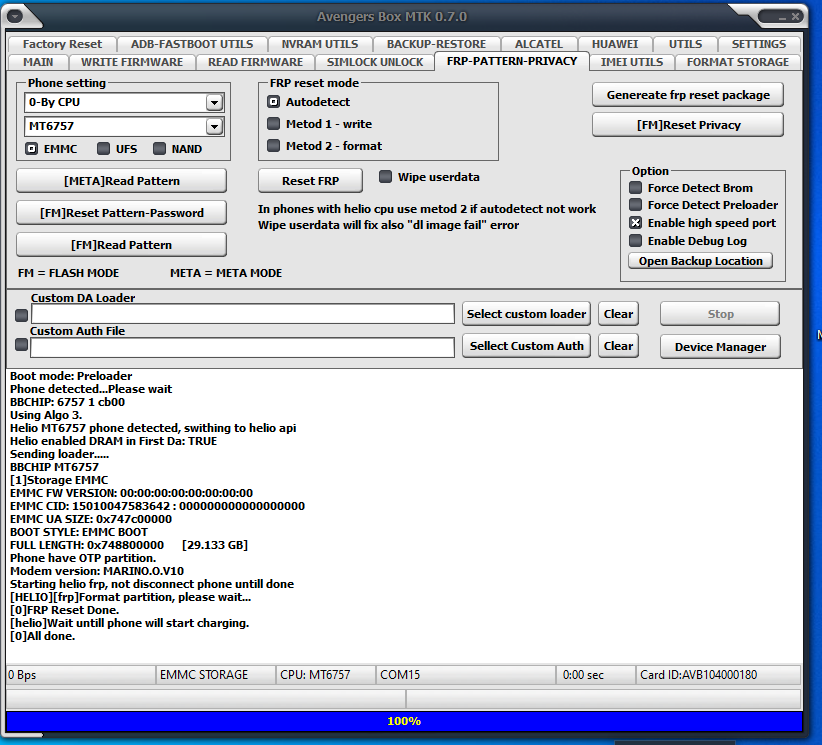Open the ALCATEL tab
Screen dimensions: 822x745
(538, 44)
